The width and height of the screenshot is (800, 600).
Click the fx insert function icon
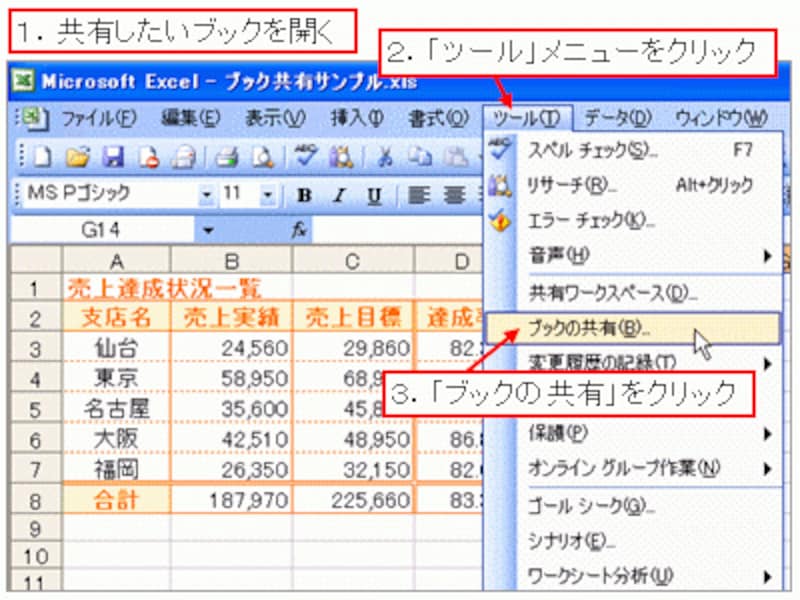point(299,230)
